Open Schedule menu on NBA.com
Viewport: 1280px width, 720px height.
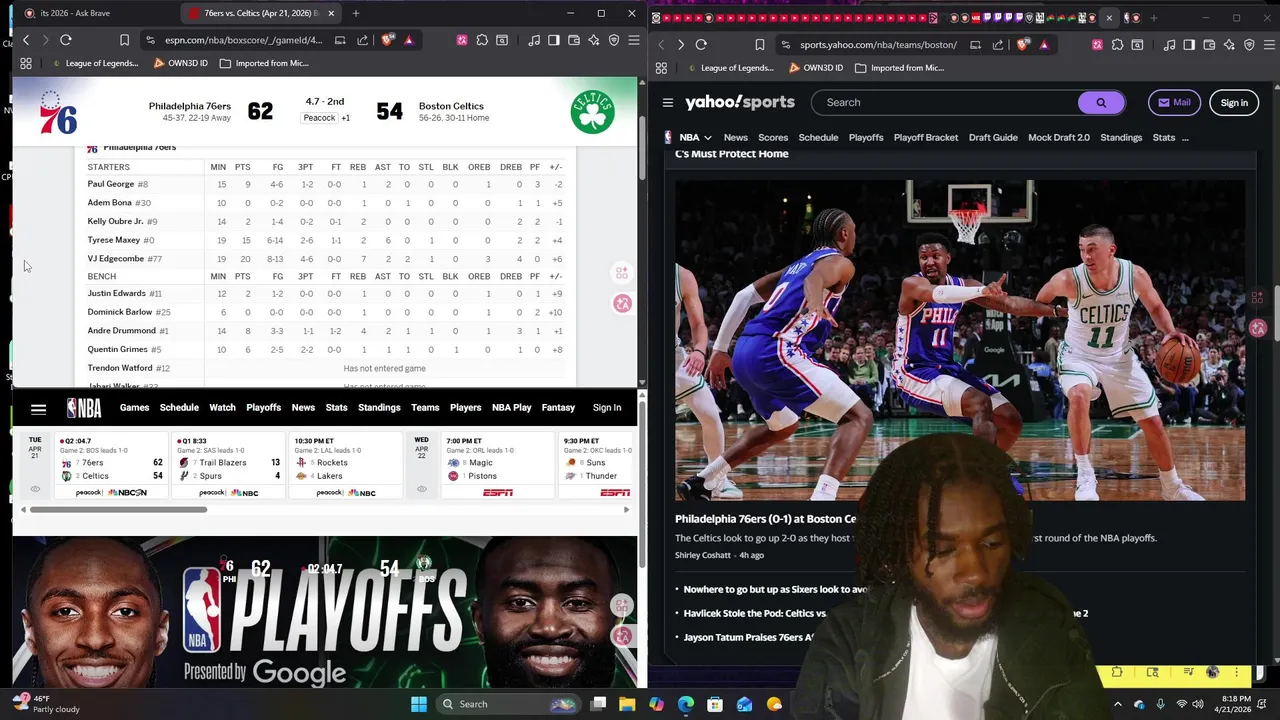179,408
